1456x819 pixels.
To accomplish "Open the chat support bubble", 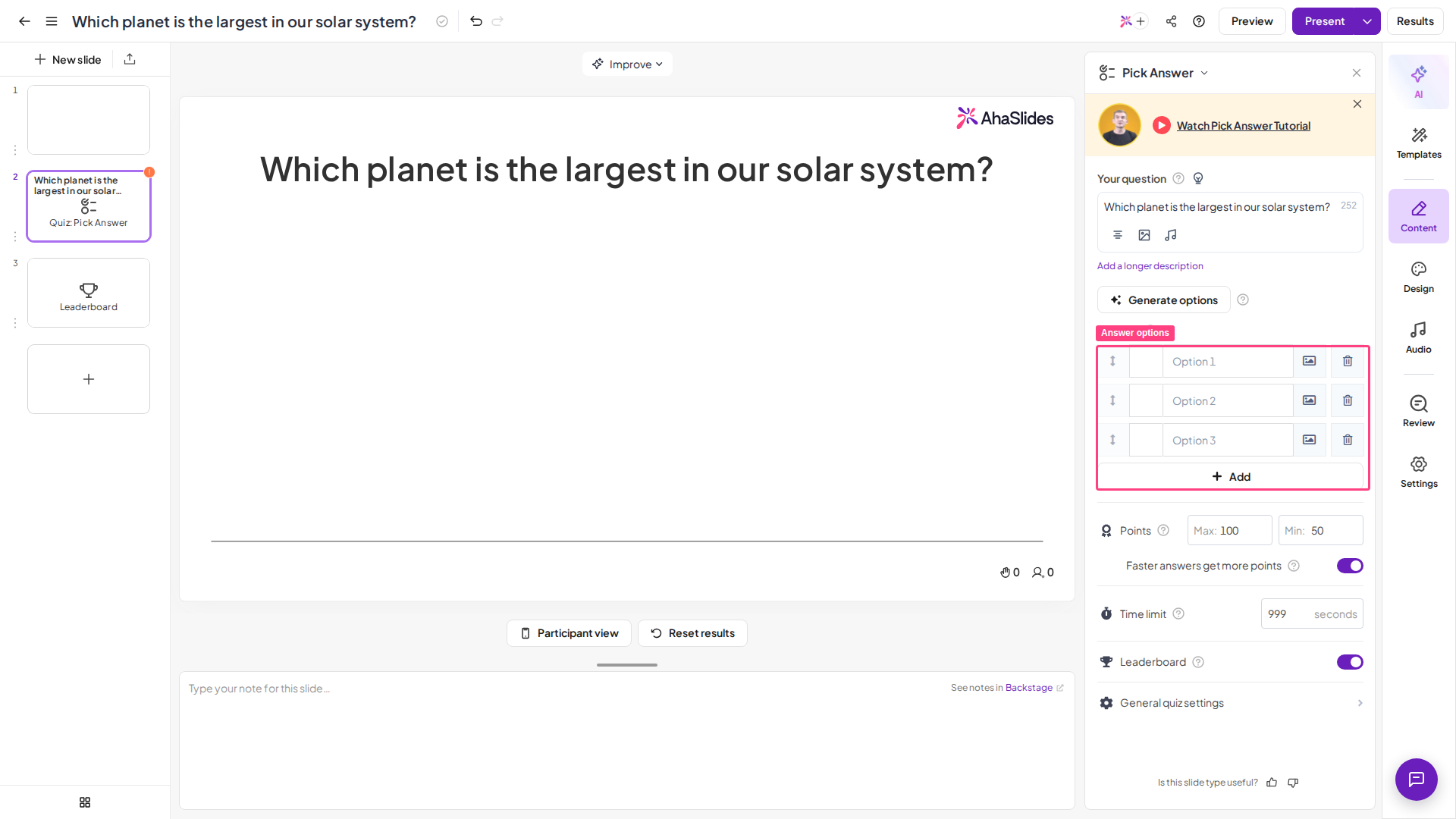I will click(x=1417, y=780).
